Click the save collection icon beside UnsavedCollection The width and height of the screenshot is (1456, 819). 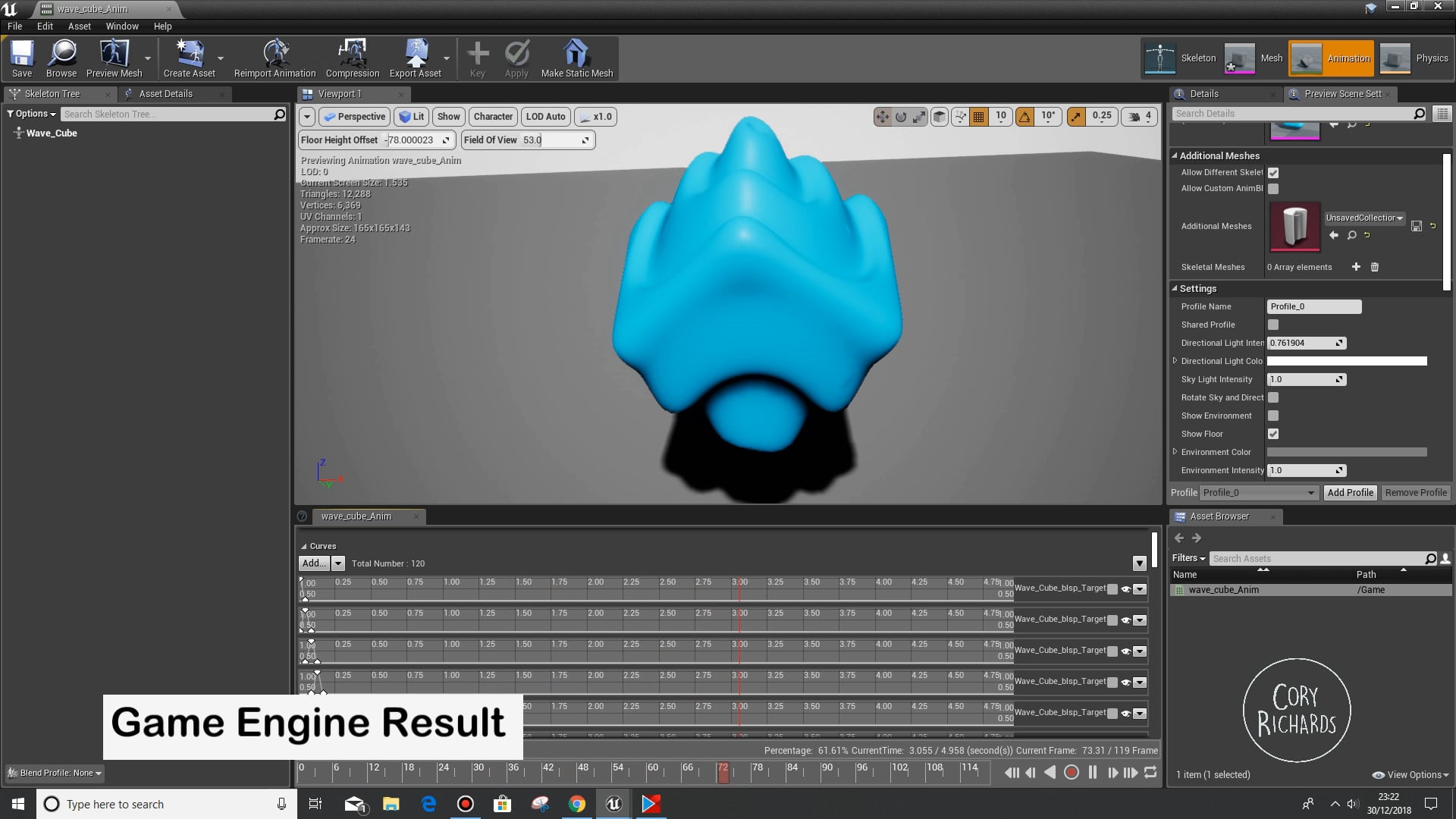click(1416, 226)
